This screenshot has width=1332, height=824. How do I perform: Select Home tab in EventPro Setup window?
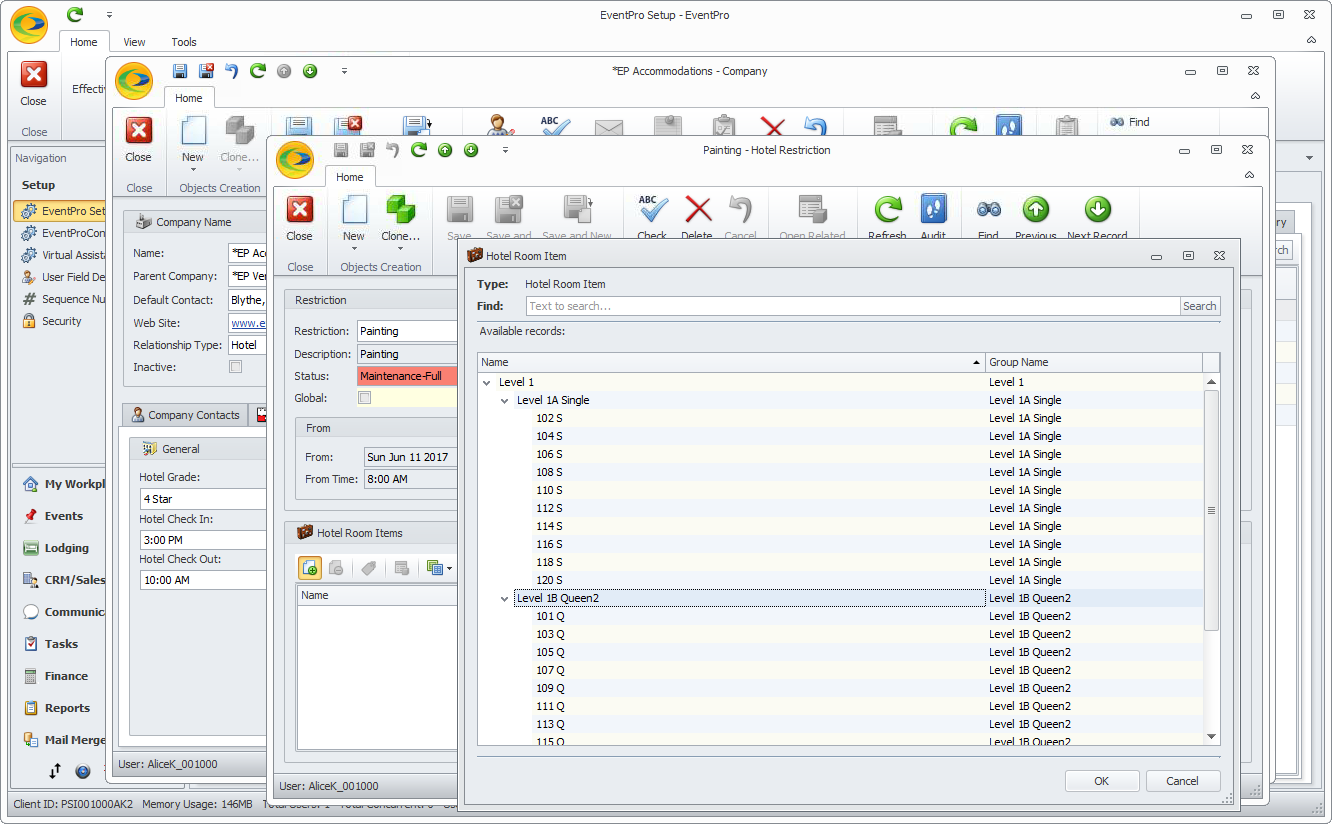84,42
